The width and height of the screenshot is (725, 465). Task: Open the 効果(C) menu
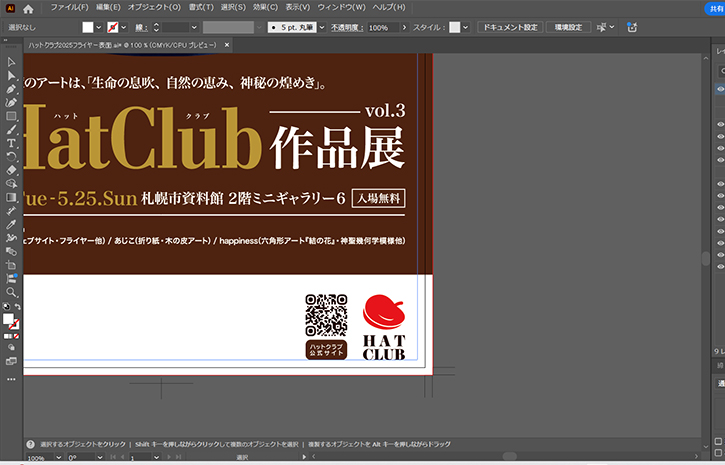point(265,7)
